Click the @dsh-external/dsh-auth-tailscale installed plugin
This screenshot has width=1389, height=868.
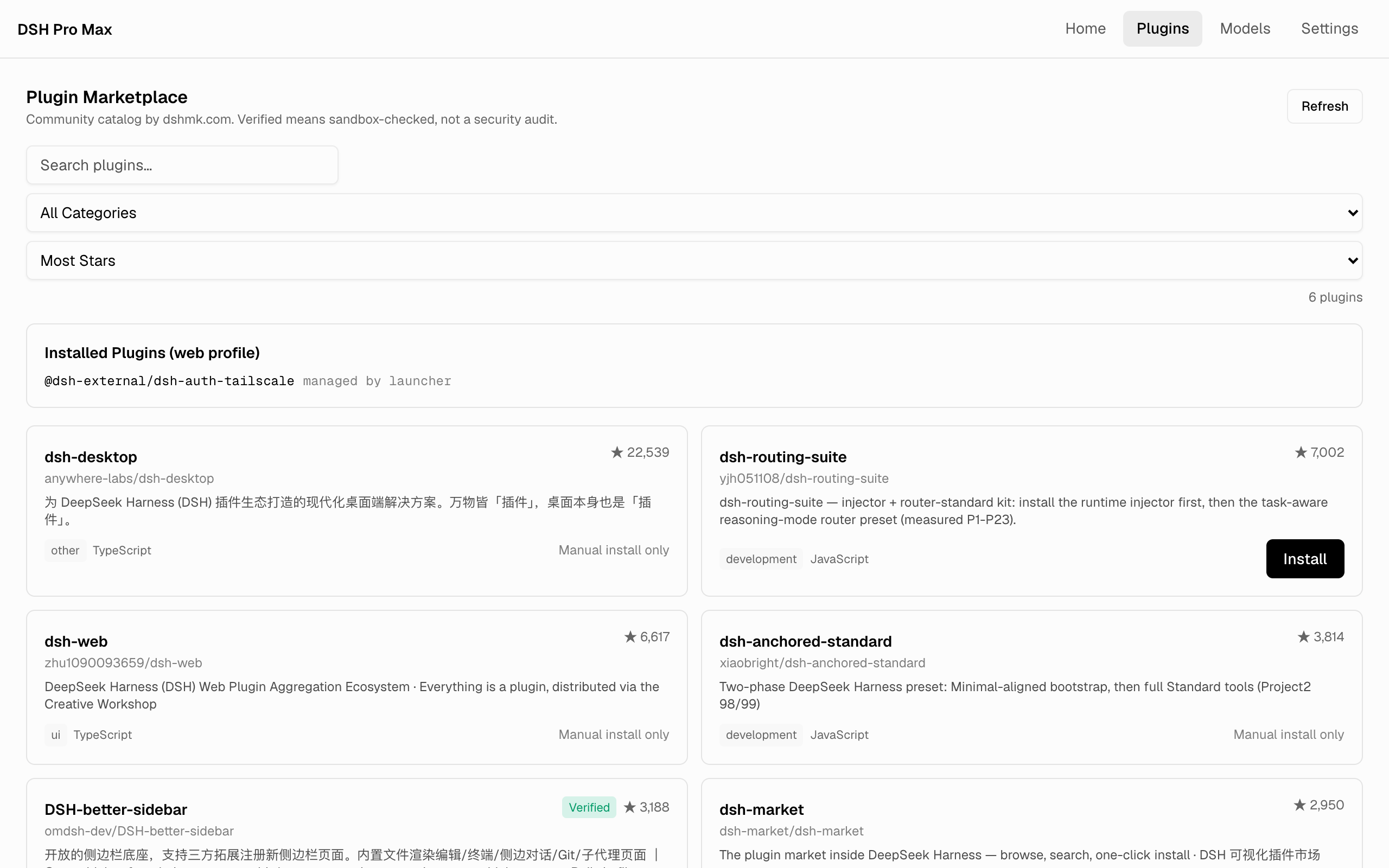(169, 381)
